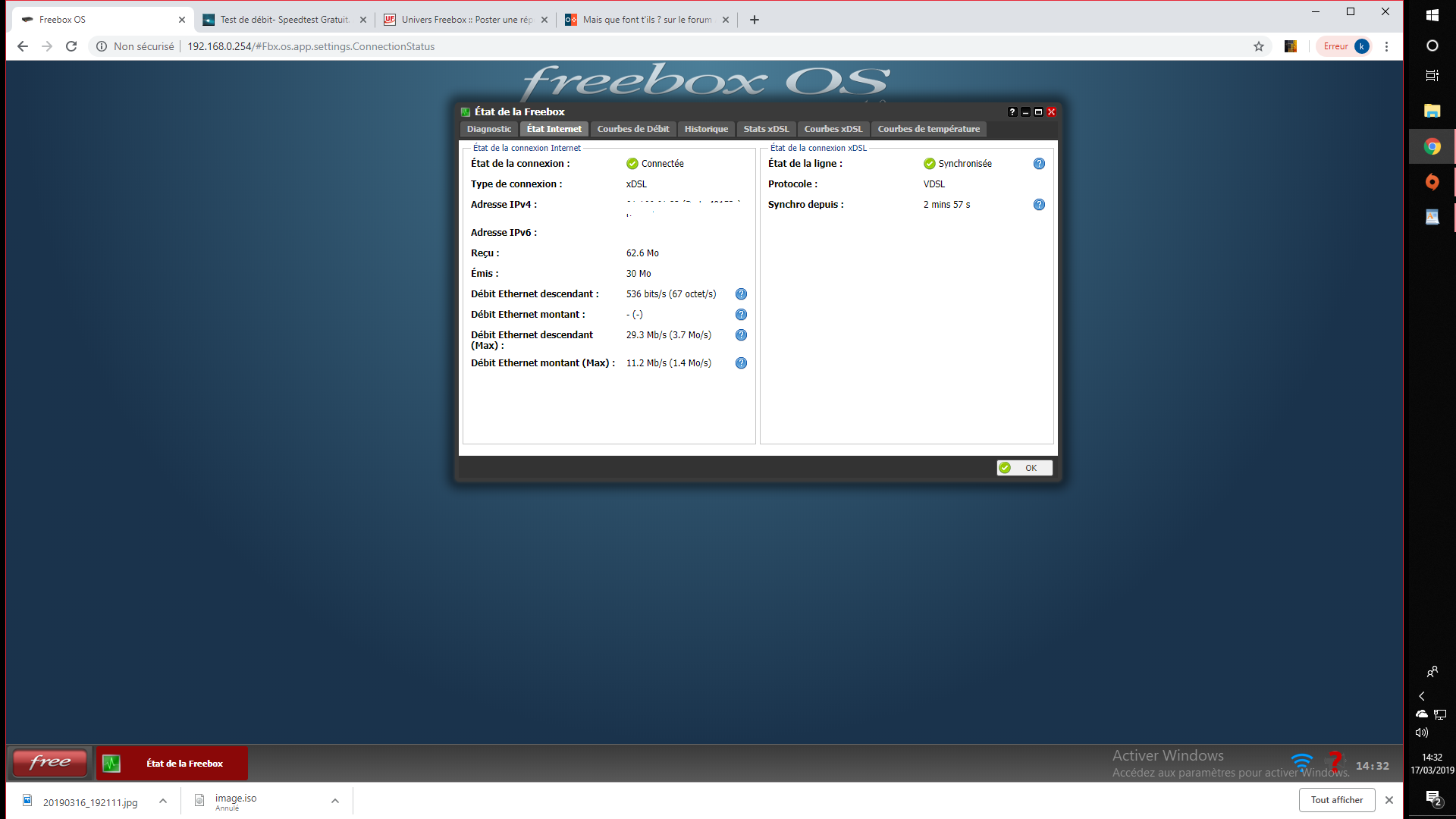
Task: Open Courbes de température tab
Action: point(929,129)
